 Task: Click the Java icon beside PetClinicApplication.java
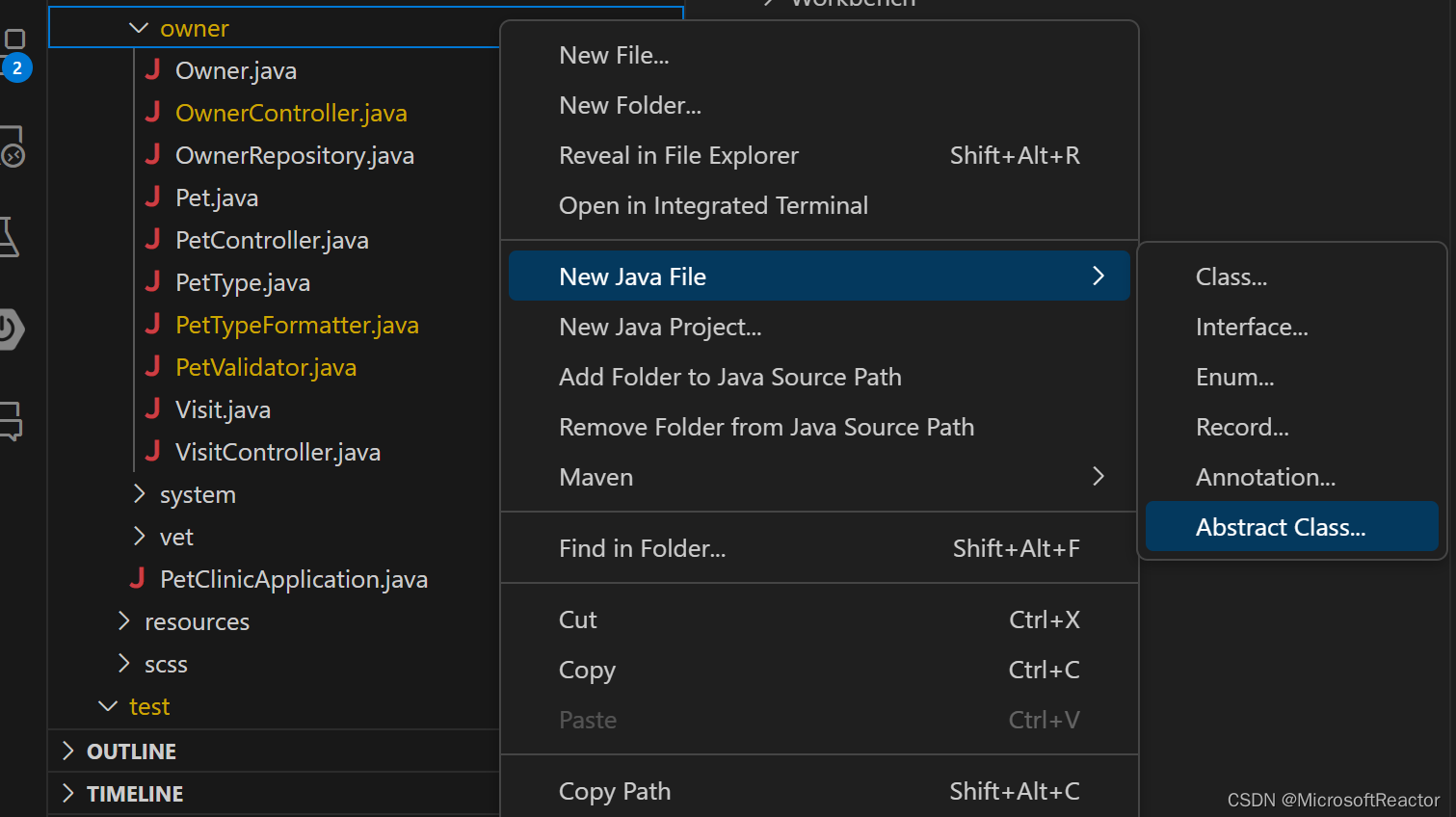[137, 579]
